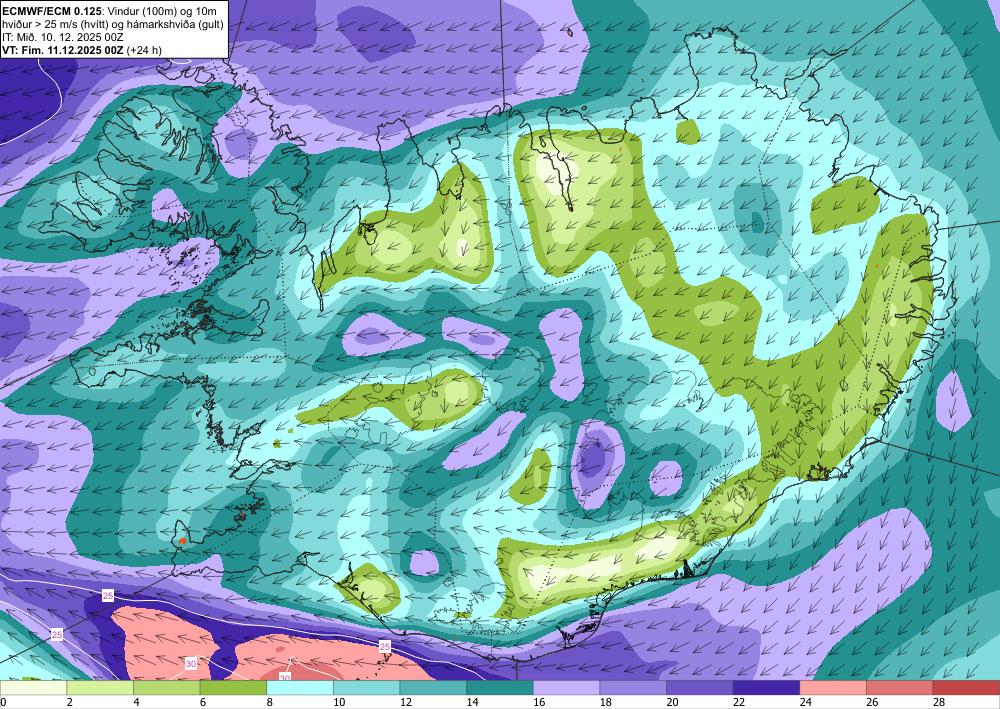Click the legend scale value 24
This screenshot has width=1000, height=709.
pyautogui.click(x=806, y=702)
